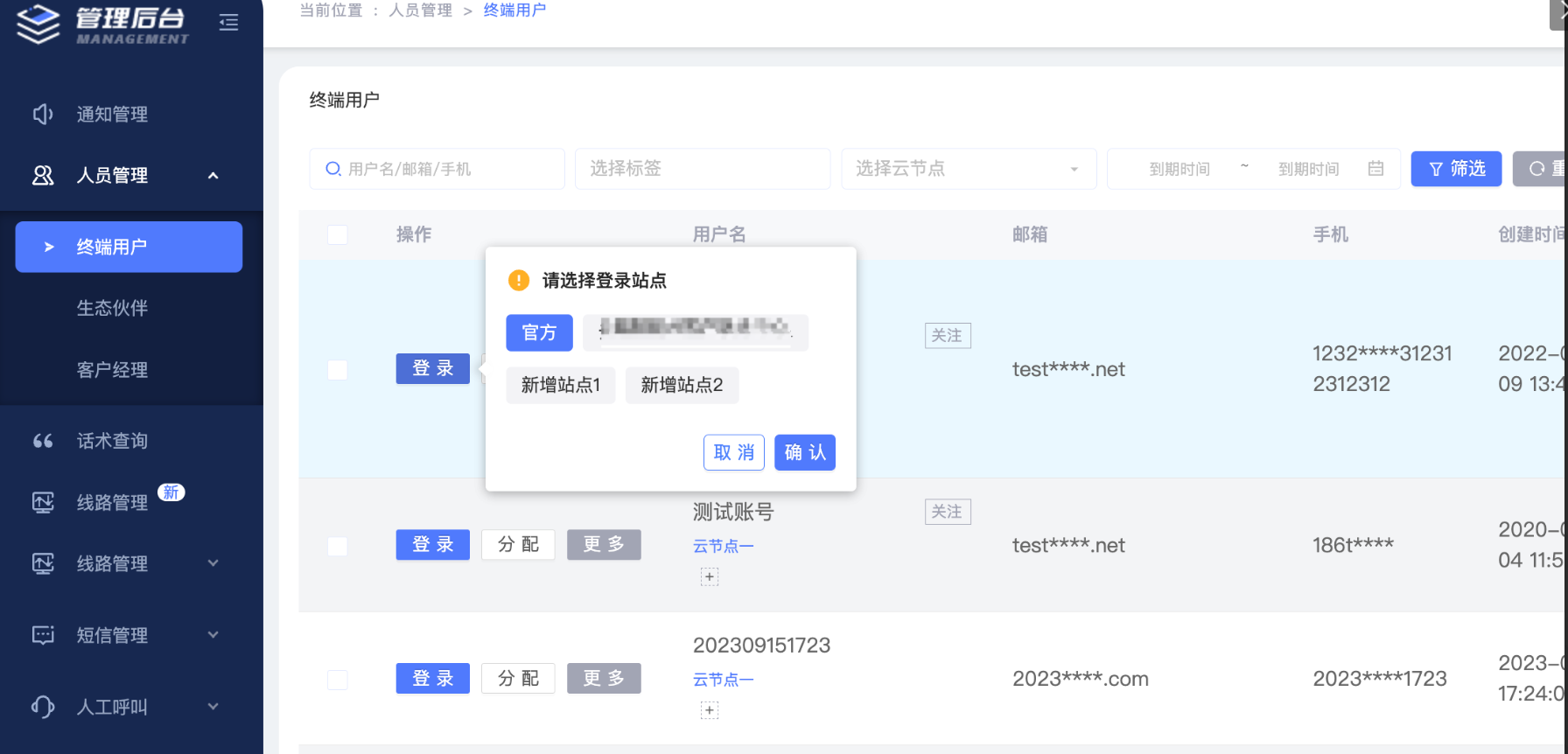Image resolution: width=1568 pixels, height=754 pixels.
Task: Open 客户经理 in the sidebar
Action: tap(112, 370)
